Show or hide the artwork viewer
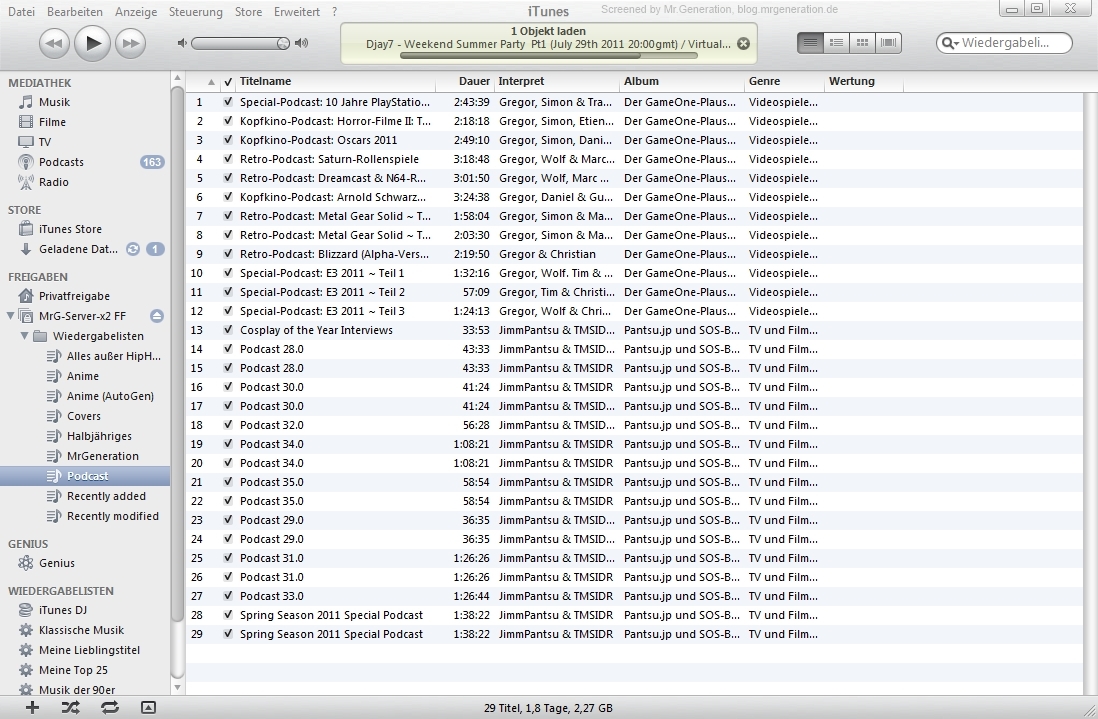 (x=148, y=708)
